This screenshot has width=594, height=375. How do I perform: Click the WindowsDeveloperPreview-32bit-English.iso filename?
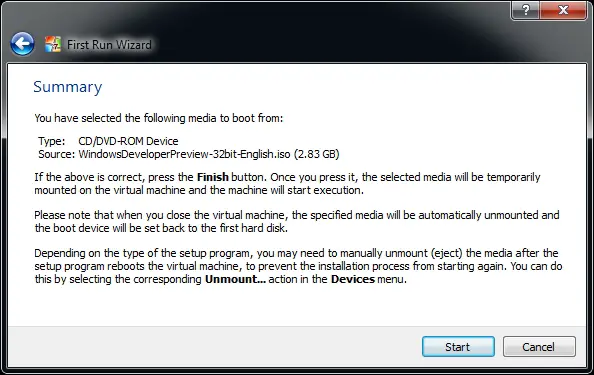pyautogui.click(x=184, y=154)
